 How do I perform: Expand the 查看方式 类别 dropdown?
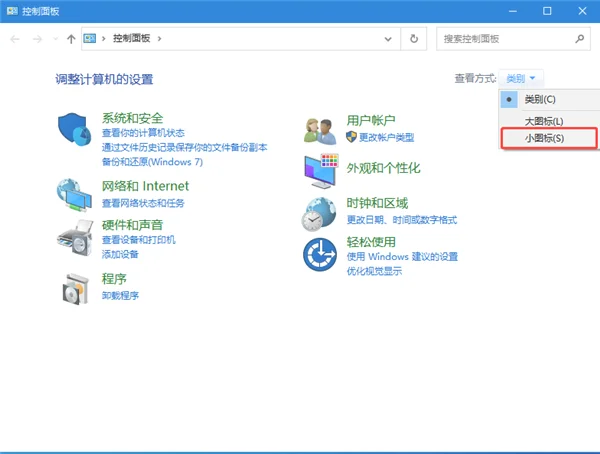tap(522, 78)
